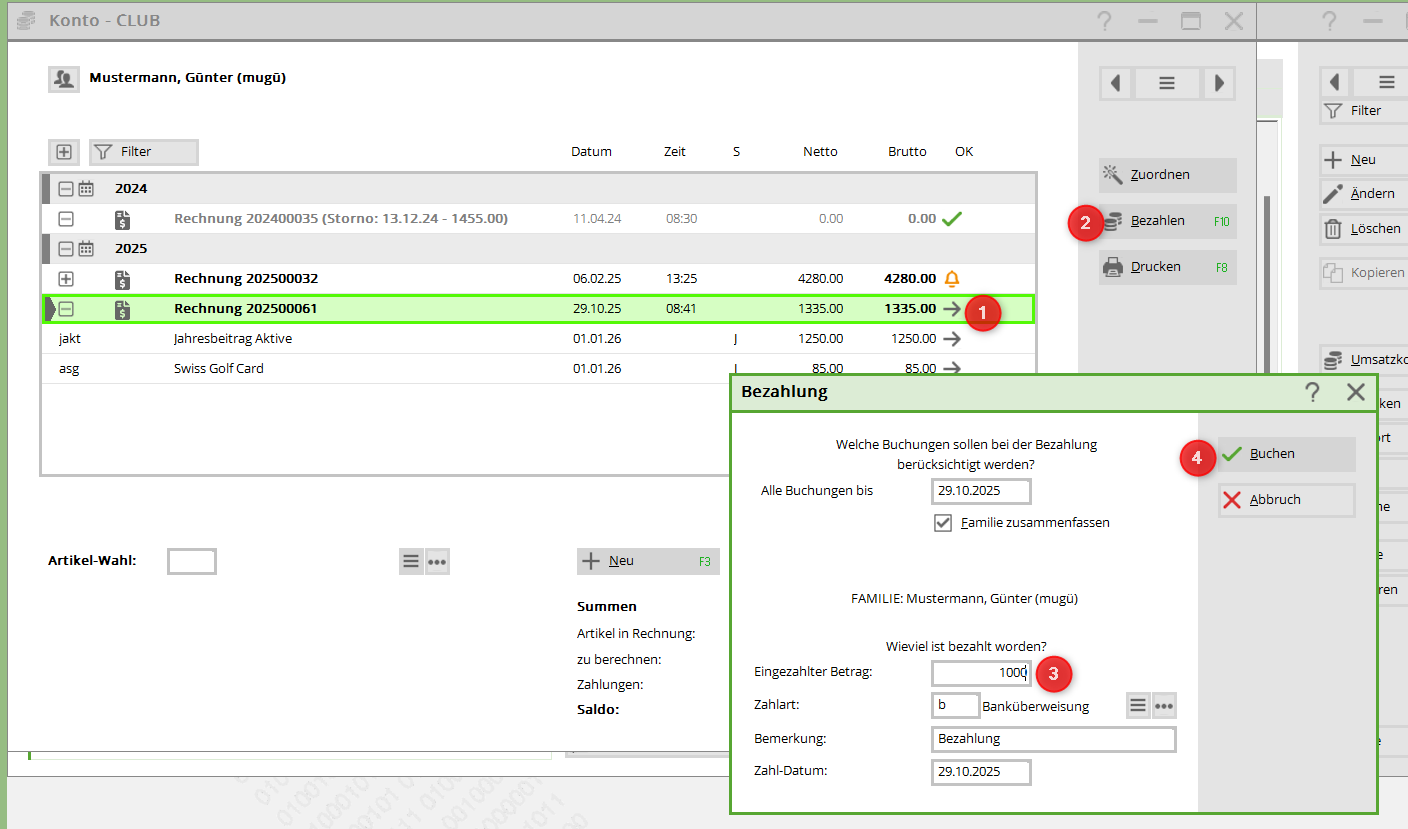Click the Neu F3 button
Image resolution: width=1408 pixels, height=829 pixels.
coord(647,561)
